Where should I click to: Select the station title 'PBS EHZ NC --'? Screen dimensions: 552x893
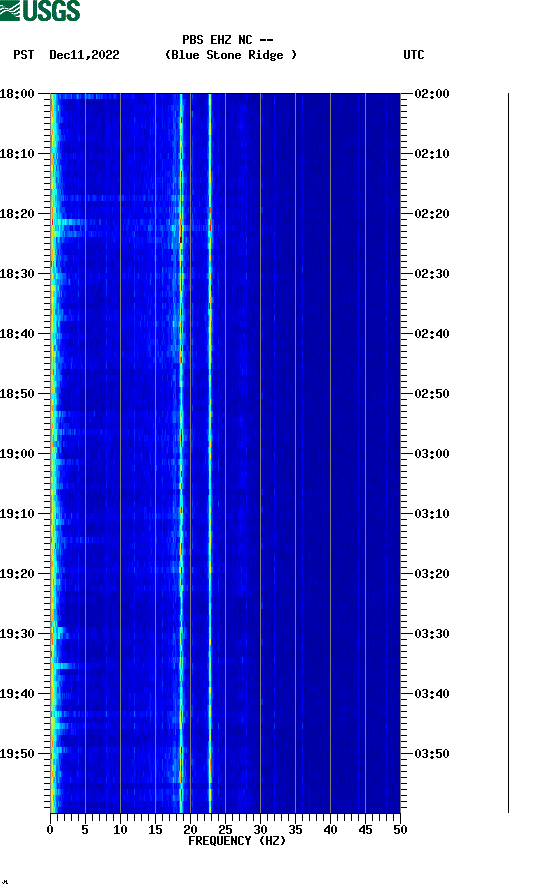pyautogui.click(x=228, y=40)
